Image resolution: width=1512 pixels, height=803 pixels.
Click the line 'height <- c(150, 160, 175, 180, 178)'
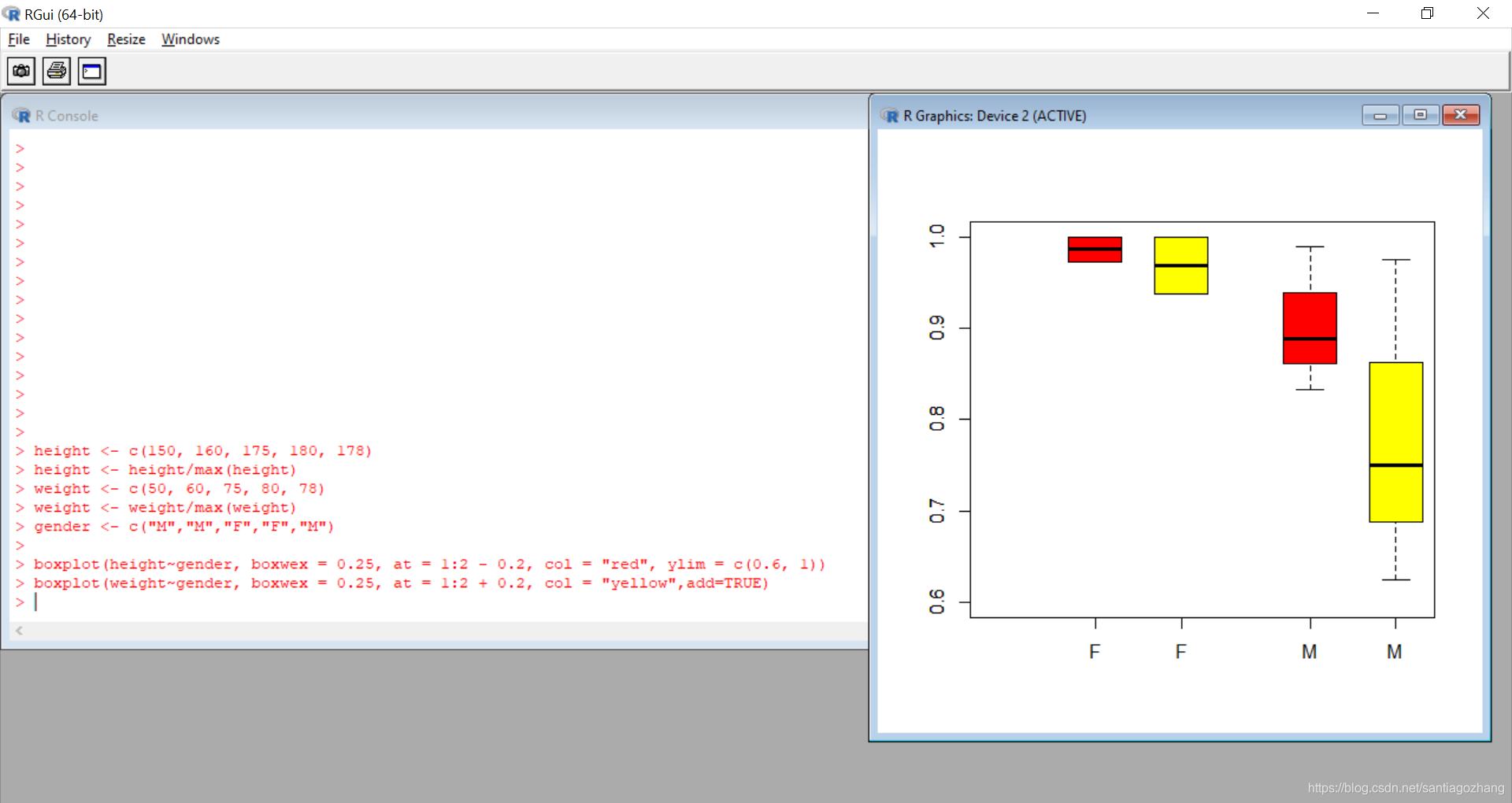202,451
